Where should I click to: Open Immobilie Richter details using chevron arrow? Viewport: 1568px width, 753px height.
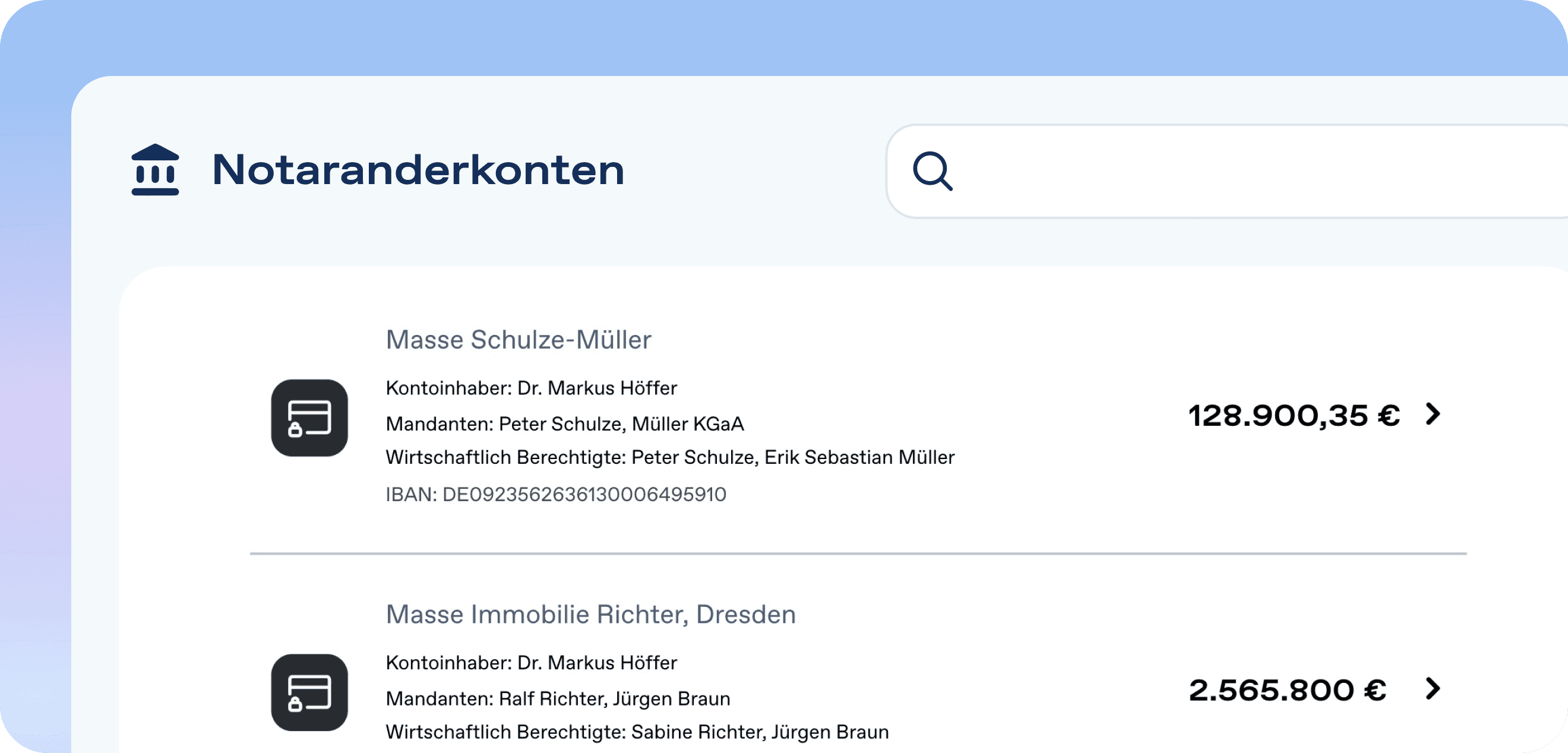point(1433,688)
